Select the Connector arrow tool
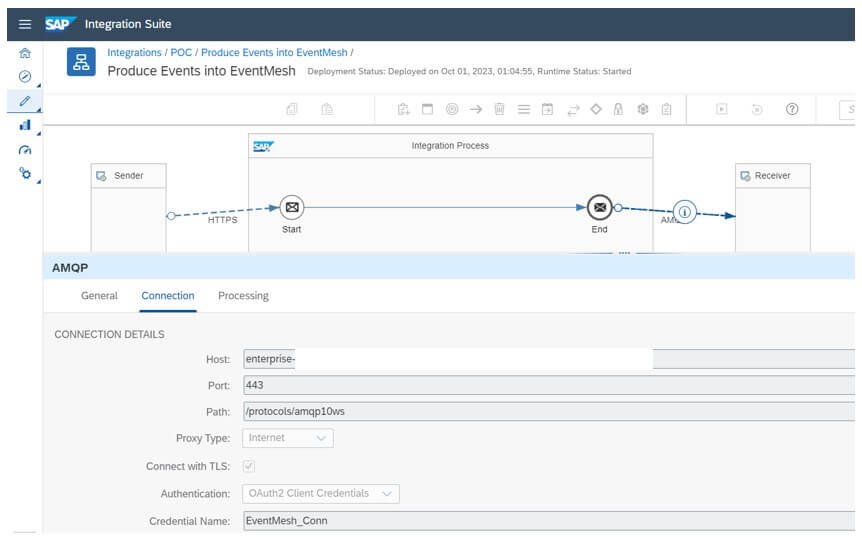This screenshot has width=862, height=537. 476,109
